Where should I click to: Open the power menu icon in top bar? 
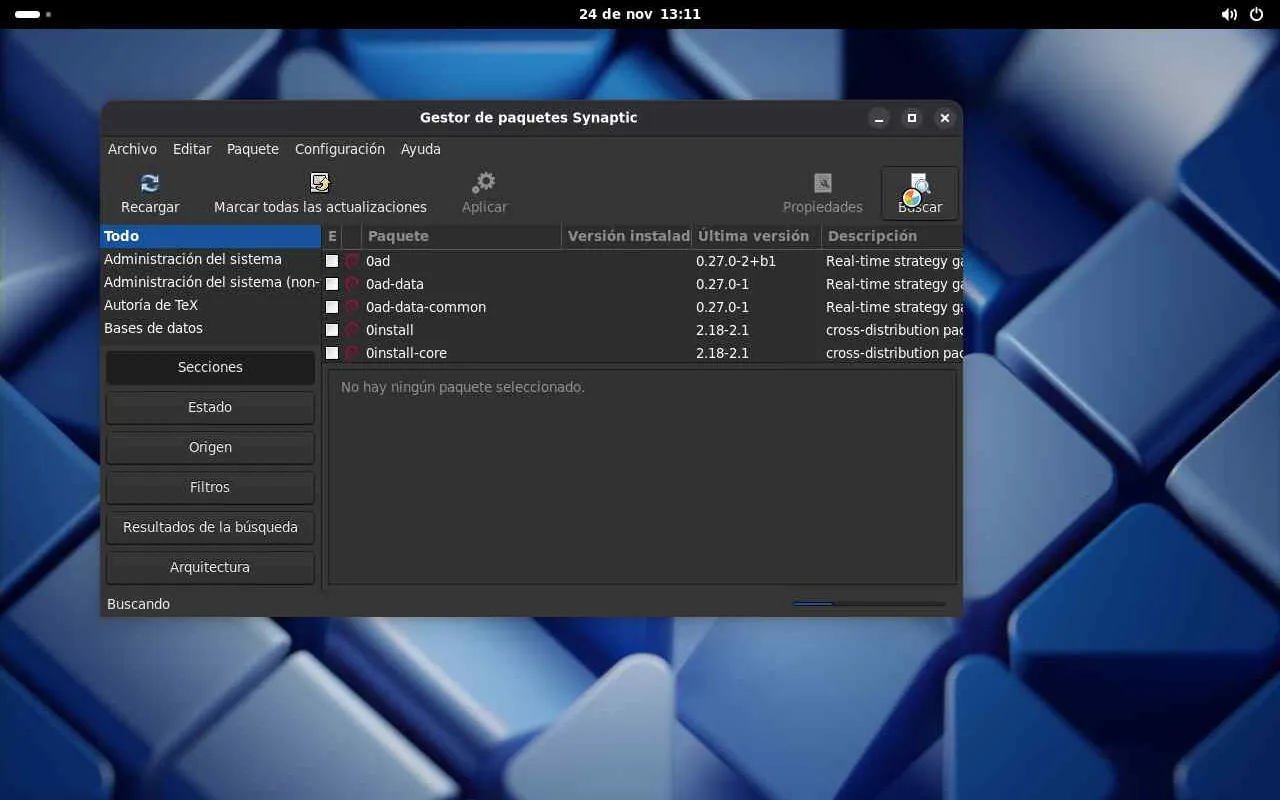pyautogui.click(x=1257, y=15)
